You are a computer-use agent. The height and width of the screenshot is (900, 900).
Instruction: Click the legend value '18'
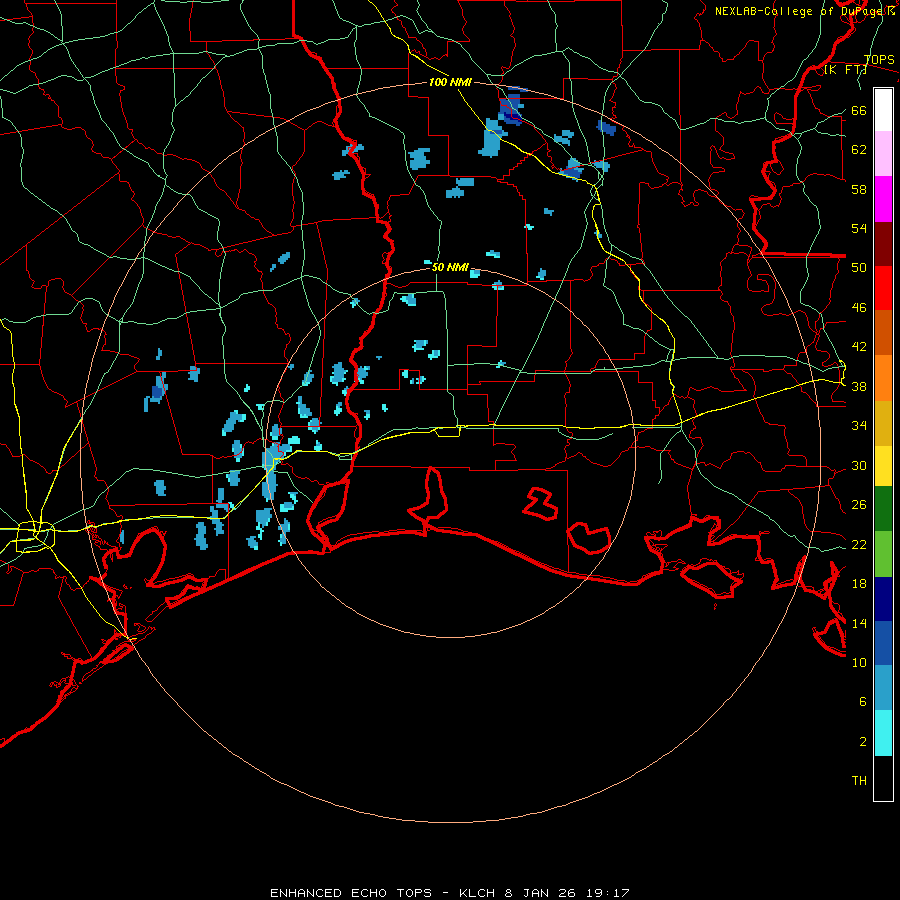[x=859, y=584]
